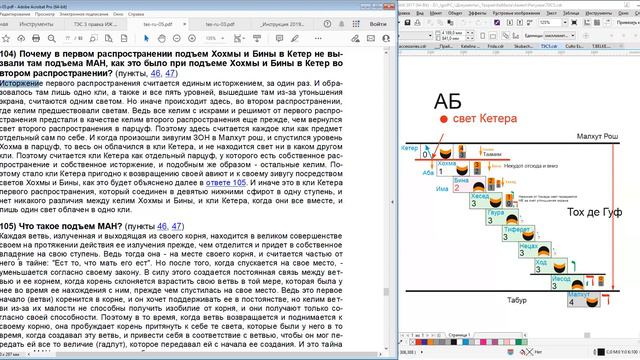Open the Справка menu in Acrobat

(x=136, y=14)
